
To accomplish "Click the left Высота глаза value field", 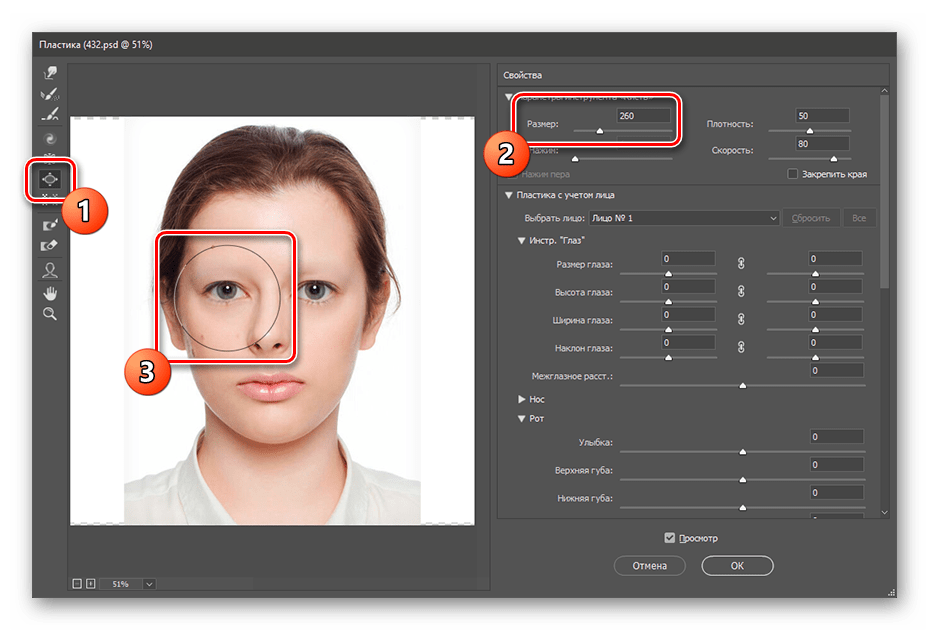I will click(x=688, y=286).
